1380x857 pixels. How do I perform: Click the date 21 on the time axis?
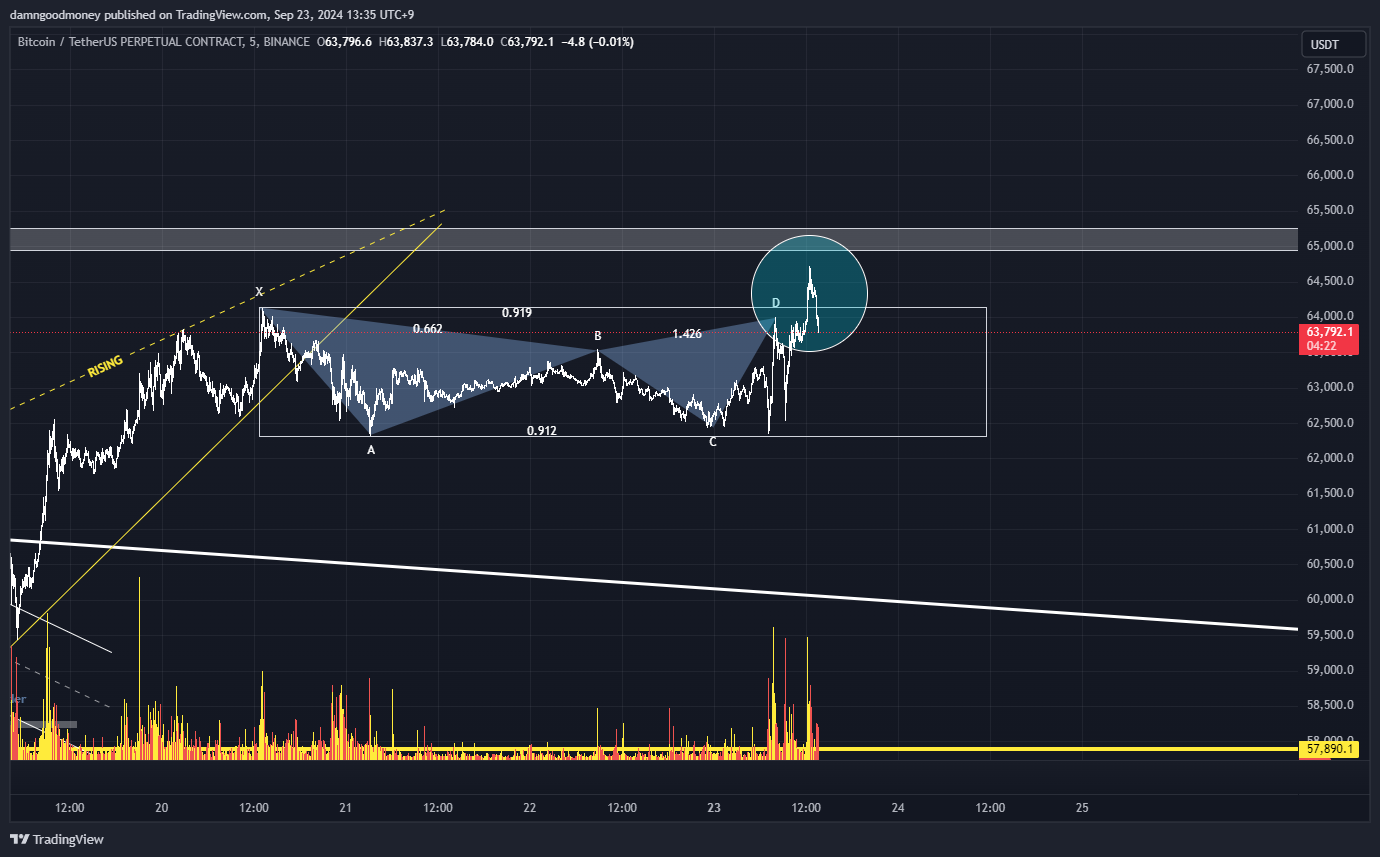(346, 807)
